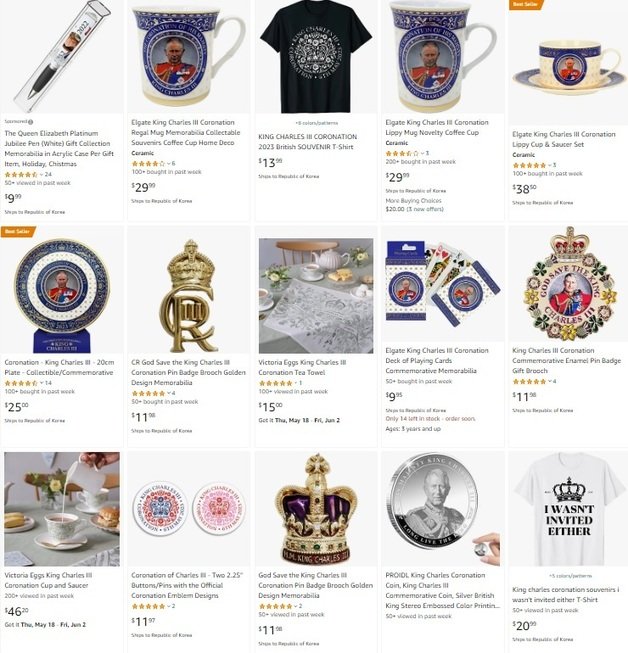Select the Best Seller badge on the 20cm plate
The height and width of the screenshot is (653, 628).
pos(18,231)
